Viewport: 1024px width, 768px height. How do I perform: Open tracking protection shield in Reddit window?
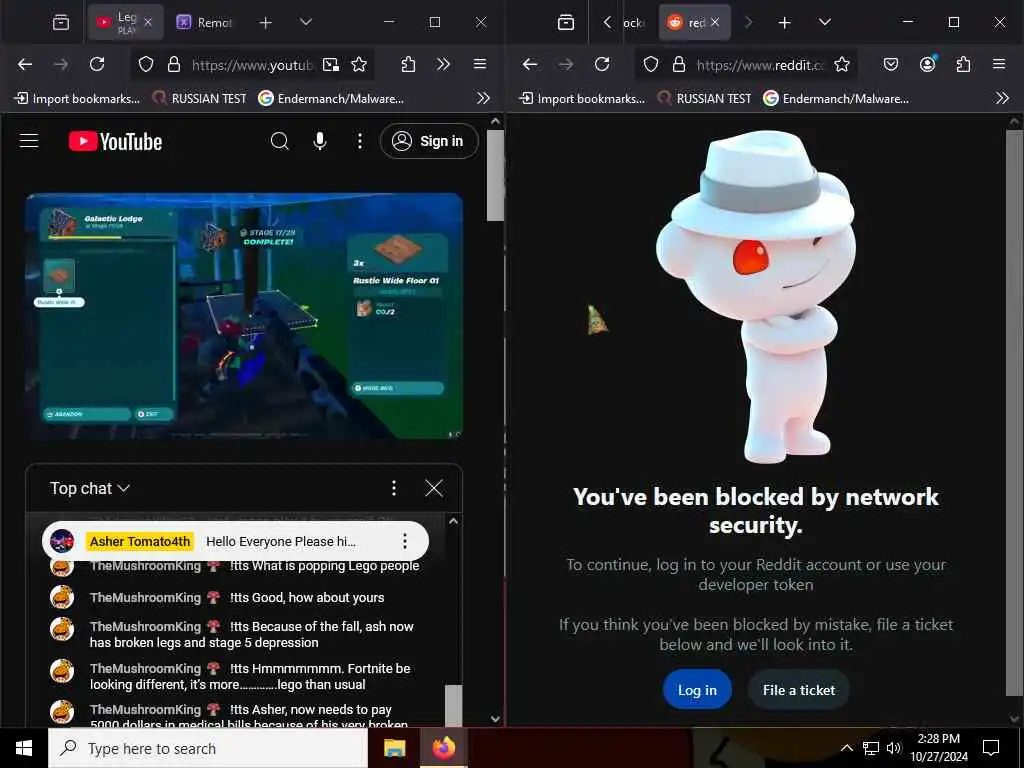click(650, 64)
